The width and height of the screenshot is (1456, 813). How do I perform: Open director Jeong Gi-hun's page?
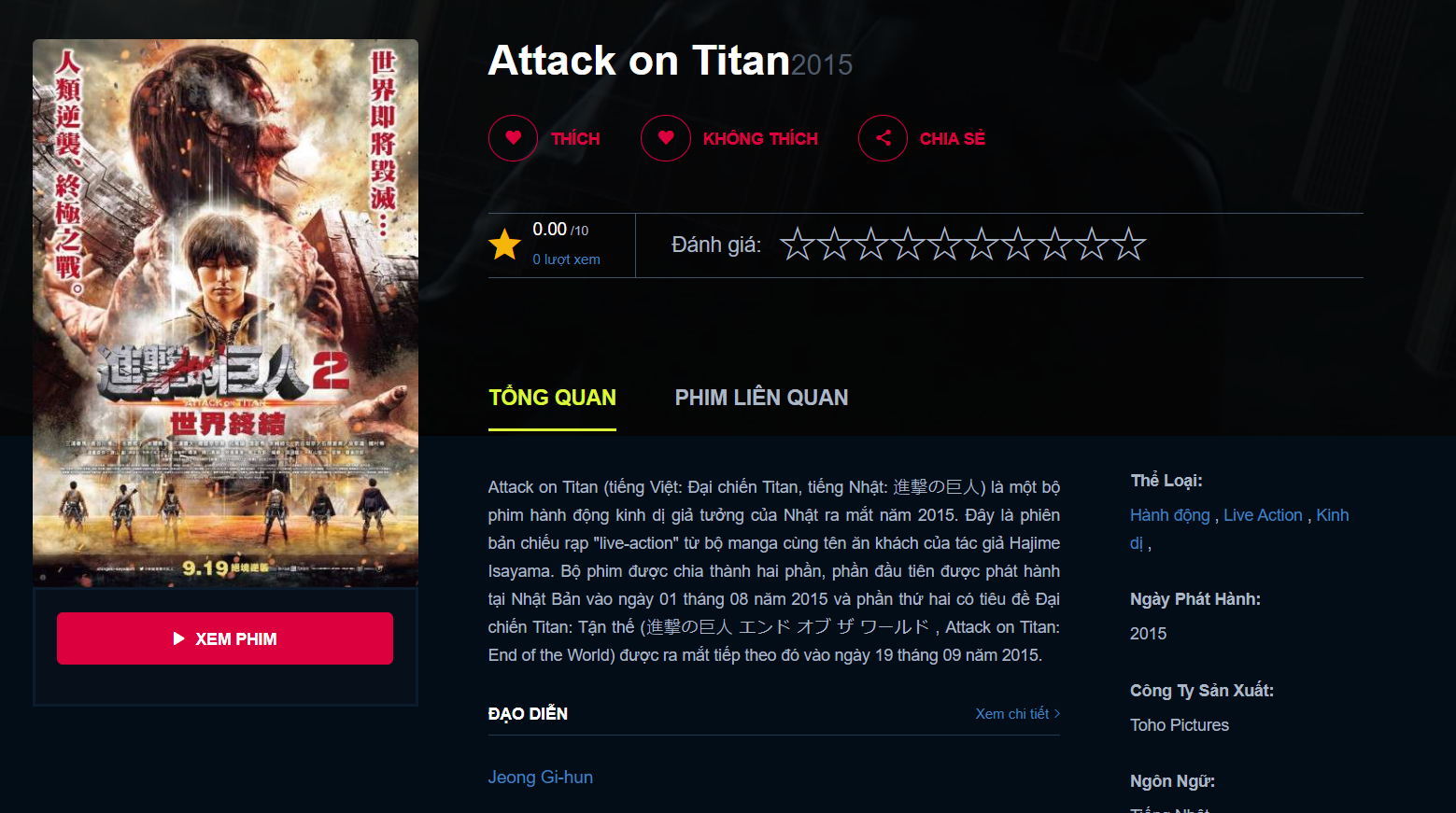540,778
